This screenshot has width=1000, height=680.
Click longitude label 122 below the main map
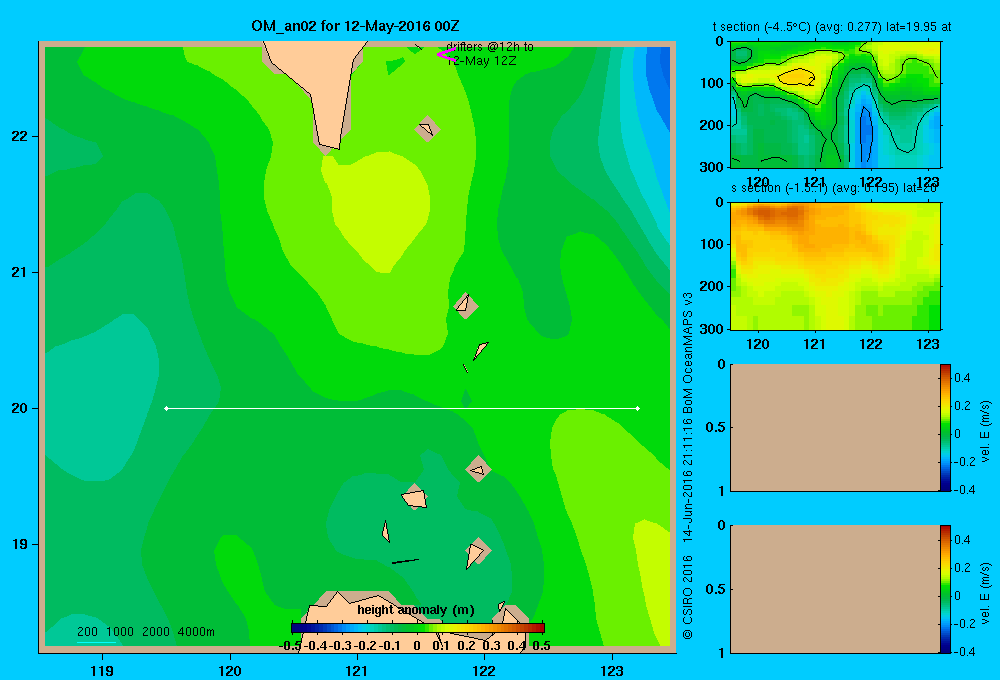pos(484,670)
